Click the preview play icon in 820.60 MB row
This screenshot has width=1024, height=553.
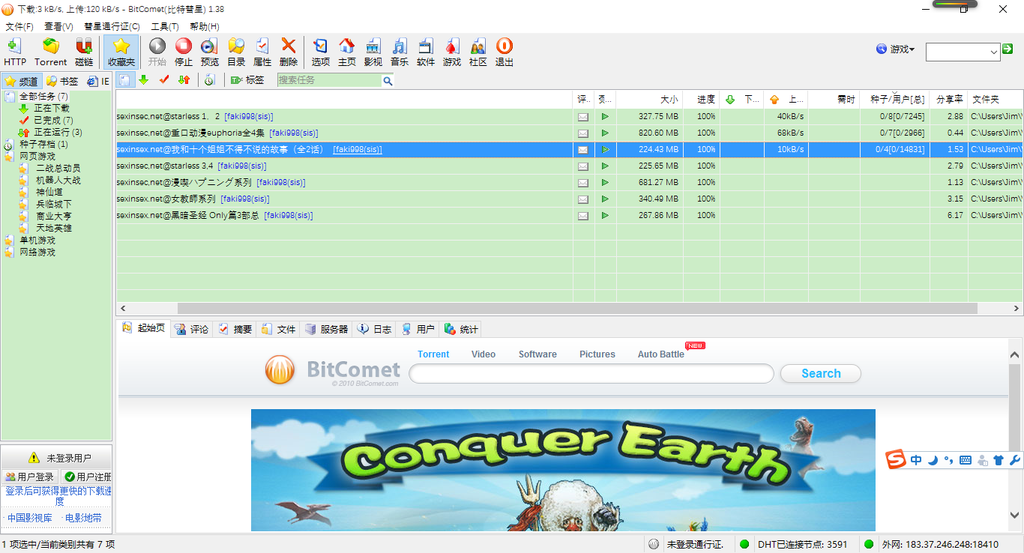[605, 133]
